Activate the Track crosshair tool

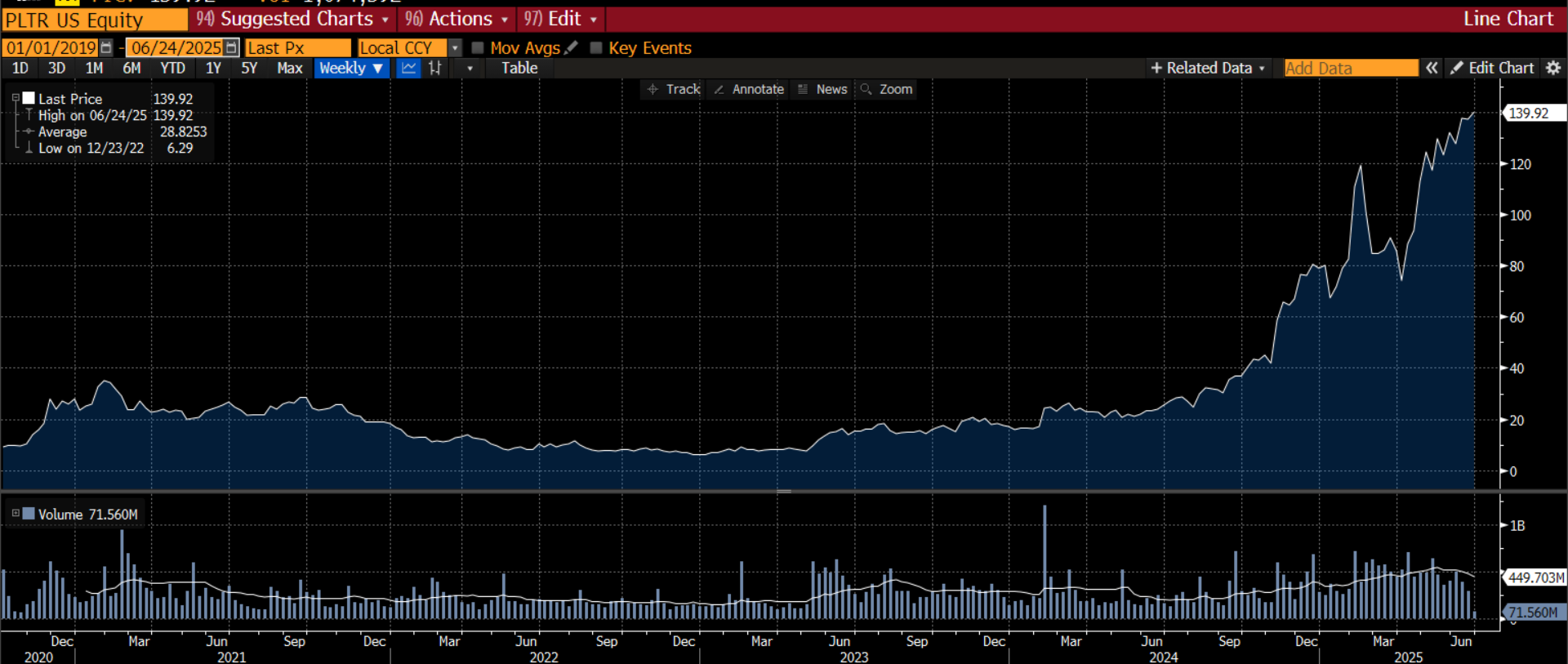[x=674, y=89]
